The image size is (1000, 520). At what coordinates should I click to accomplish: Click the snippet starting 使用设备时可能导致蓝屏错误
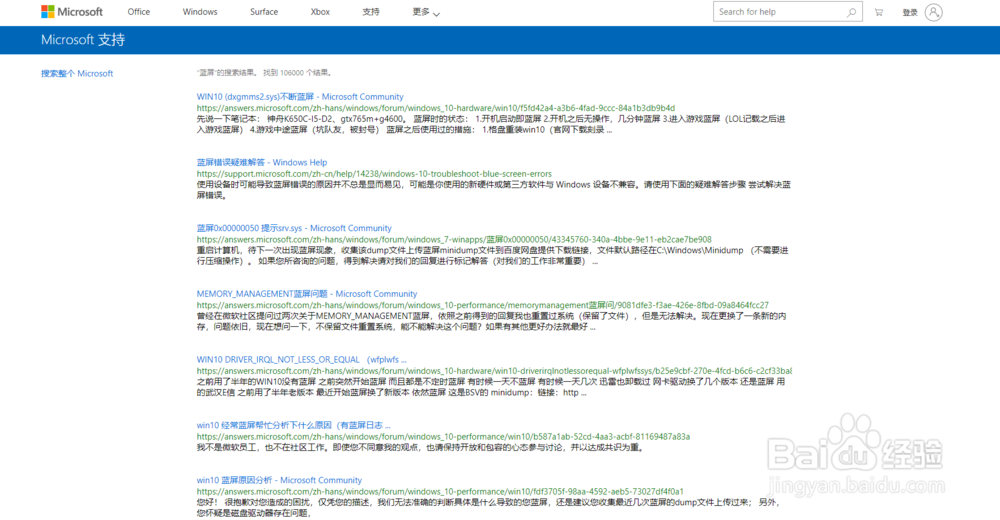pyautogui.click(x=494, y=189)
